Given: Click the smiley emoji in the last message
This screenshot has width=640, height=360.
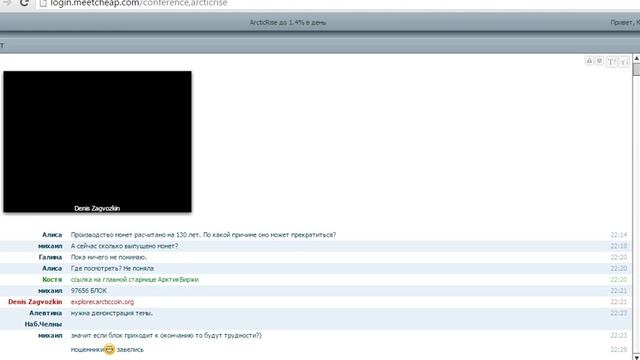Looking at the screenshot, I should pos(109,349).
